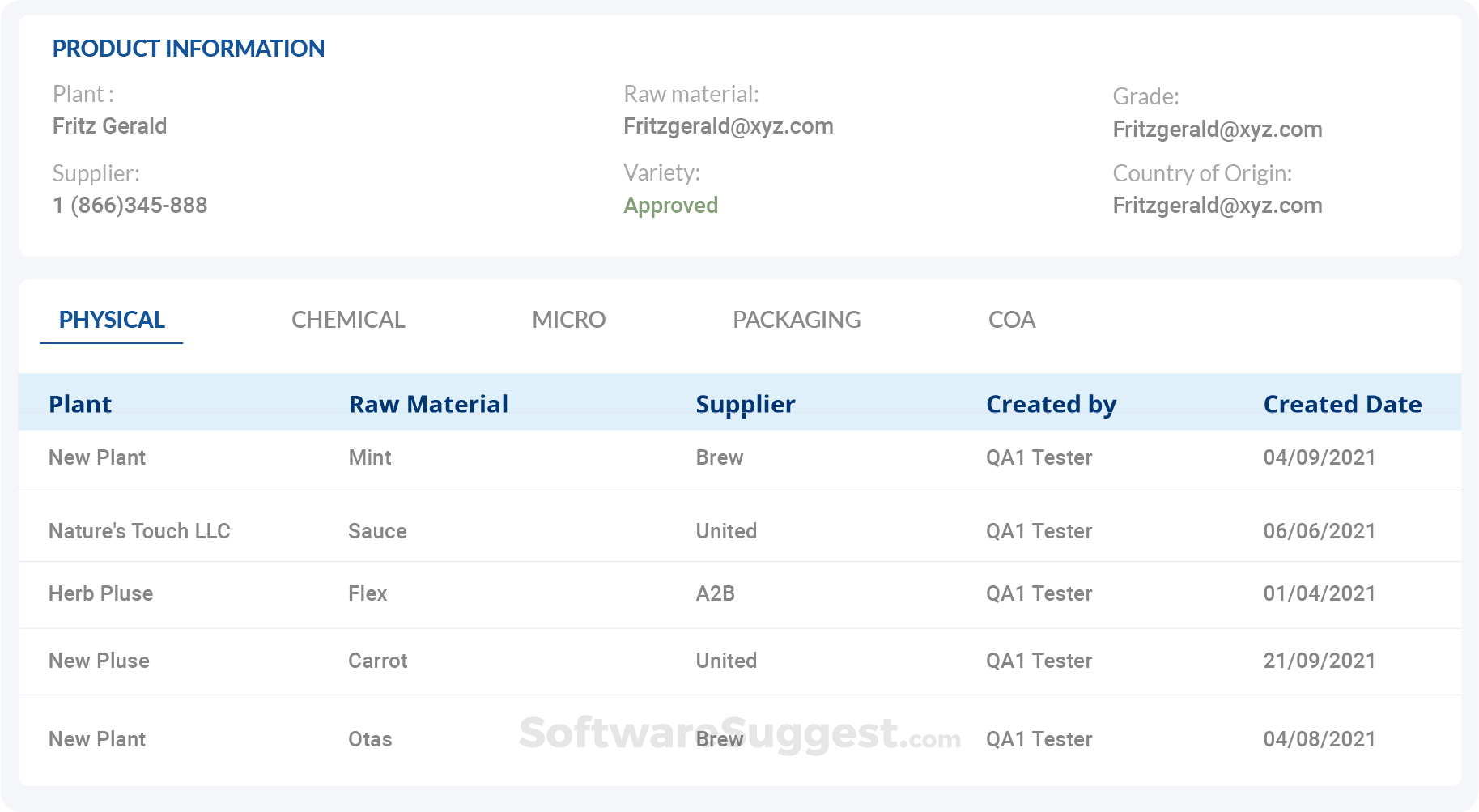Screen dimensions: 1479x812
Task: Open the COA tab
Action: point(1011,320)
